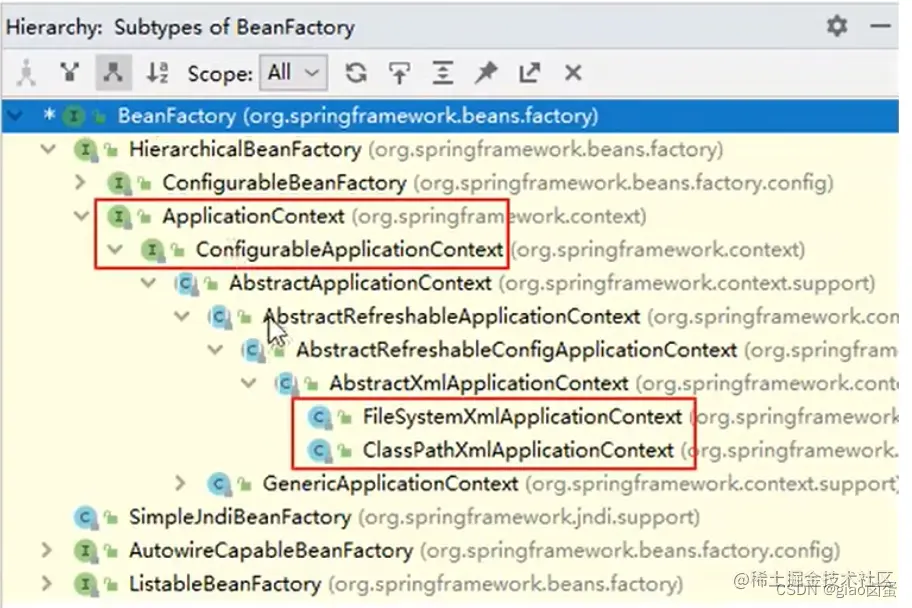The width and height of the screenshot is (912, 608).
Task: Select AbstractApplicationContext class row
Action: (x=450, y=283)
